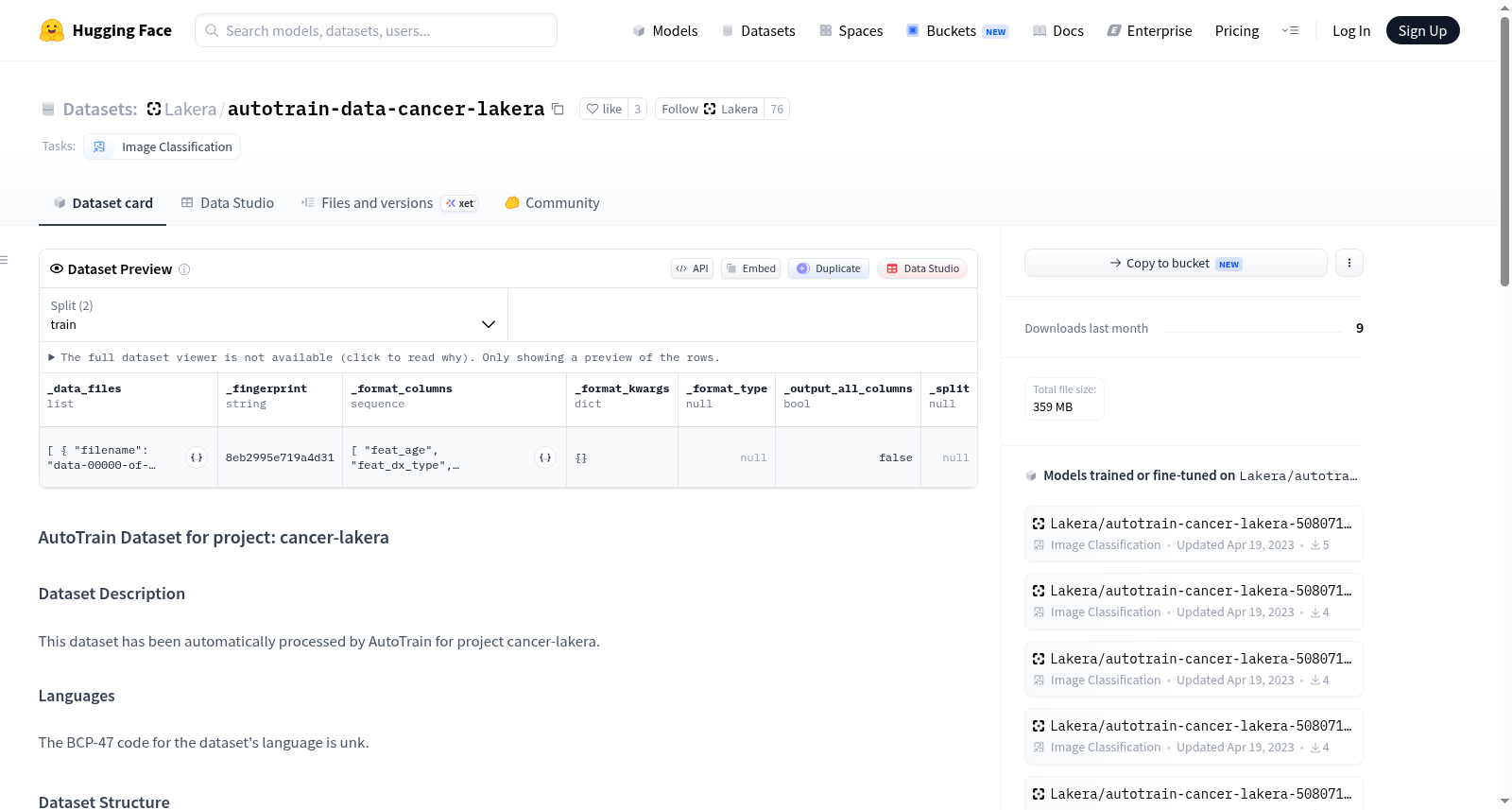Viewport: 1512px width, 810px height.
Task: Open Docs in the top navigation
Action: 1057,30
